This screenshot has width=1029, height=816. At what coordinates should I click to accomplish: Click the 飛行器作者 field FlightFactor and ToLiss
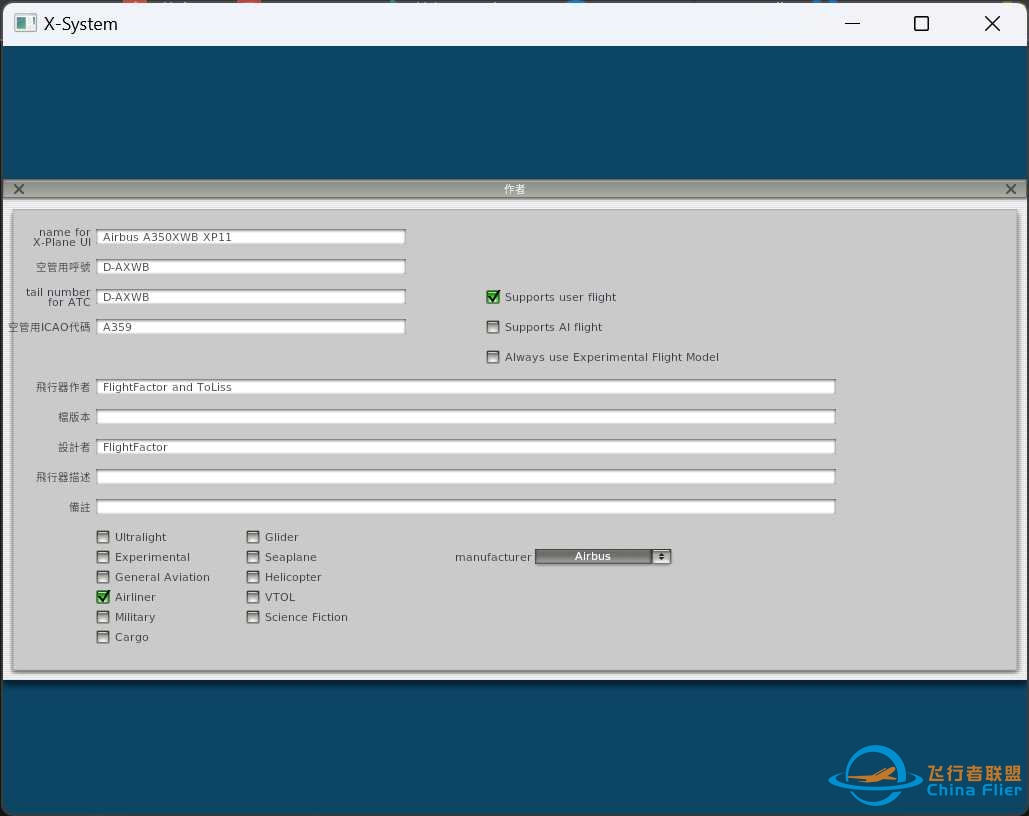[466, 387]
